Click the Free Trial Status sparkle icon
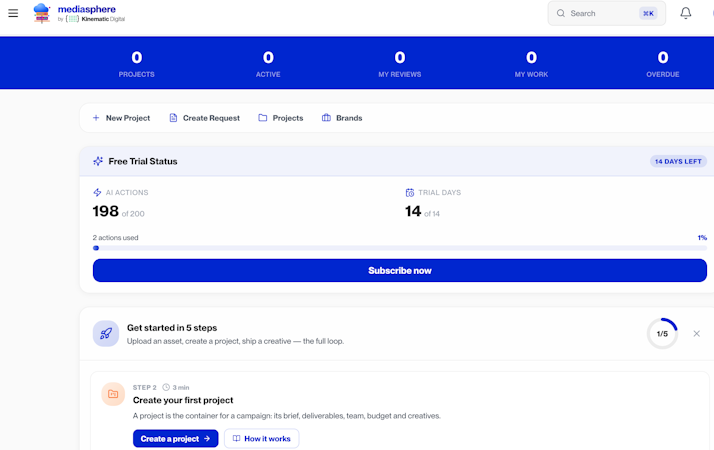Viewport: 714px width, 450px height. 98,161
